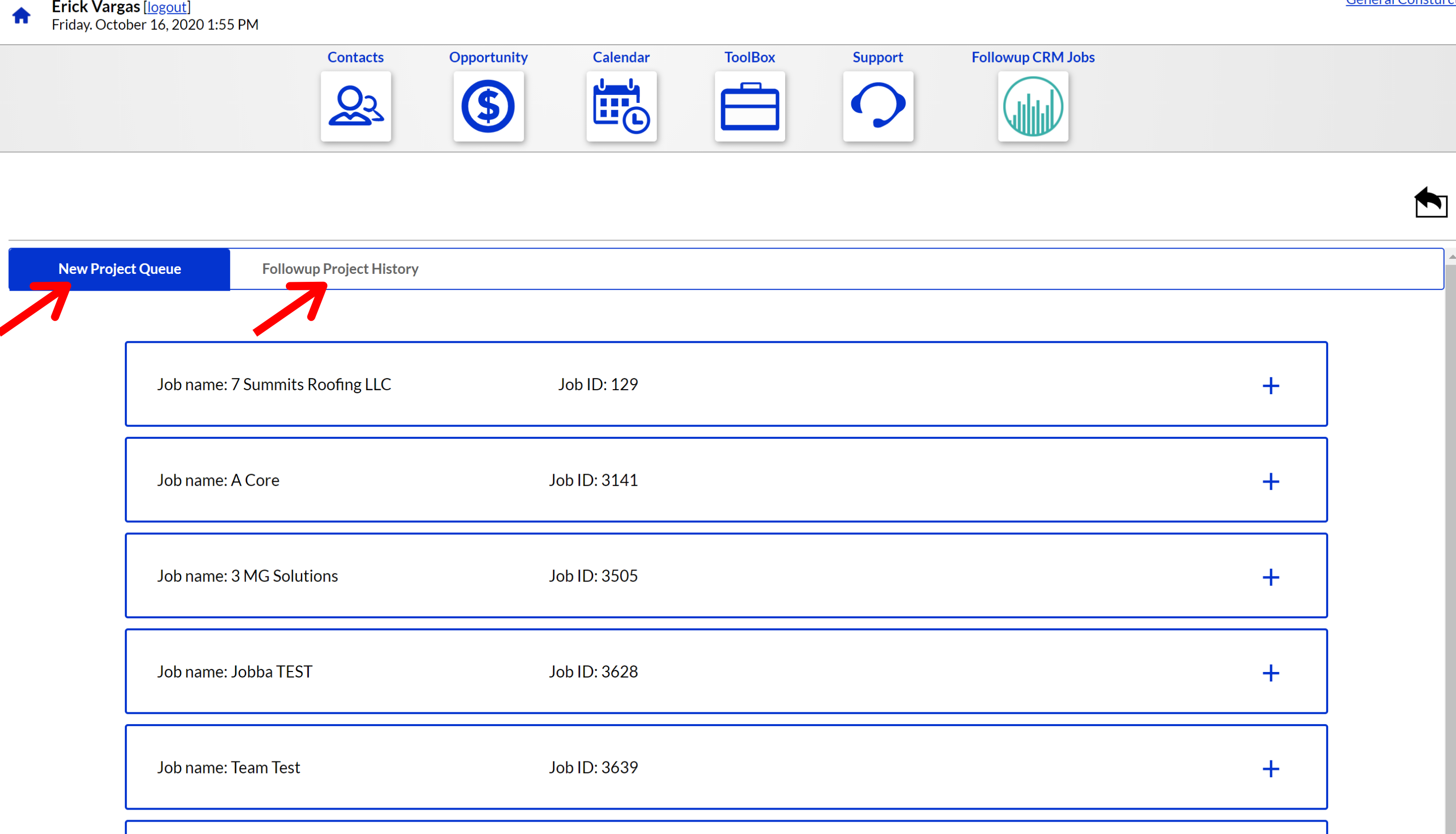Click the black back arrow icon
This screenshot has height=834, width=1456.
1430,202
